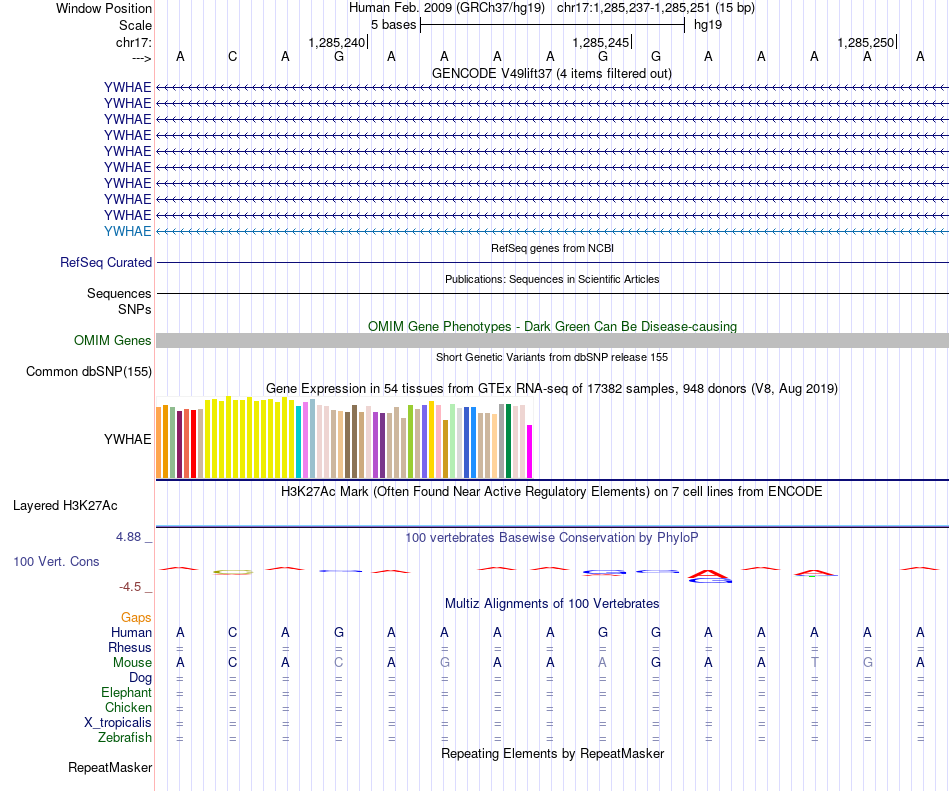Viewport: 950px width, 791px height.
Task: Click YWHAE label beside the GTEx bar chart
Action: point(127,439)
